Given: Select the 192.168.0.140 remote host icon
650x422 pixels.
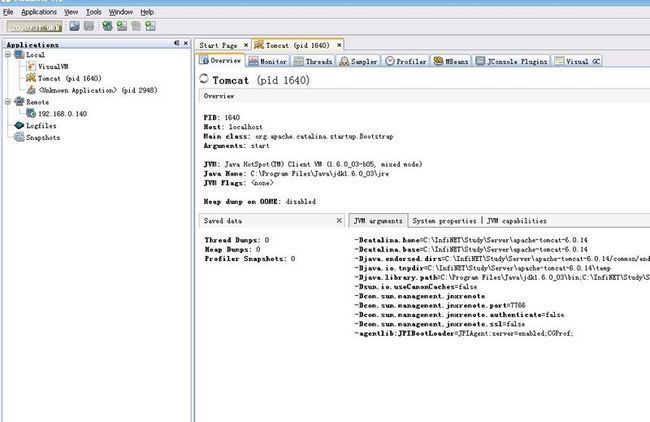Looking at the screenshot, I should click(x=31, y=113).
